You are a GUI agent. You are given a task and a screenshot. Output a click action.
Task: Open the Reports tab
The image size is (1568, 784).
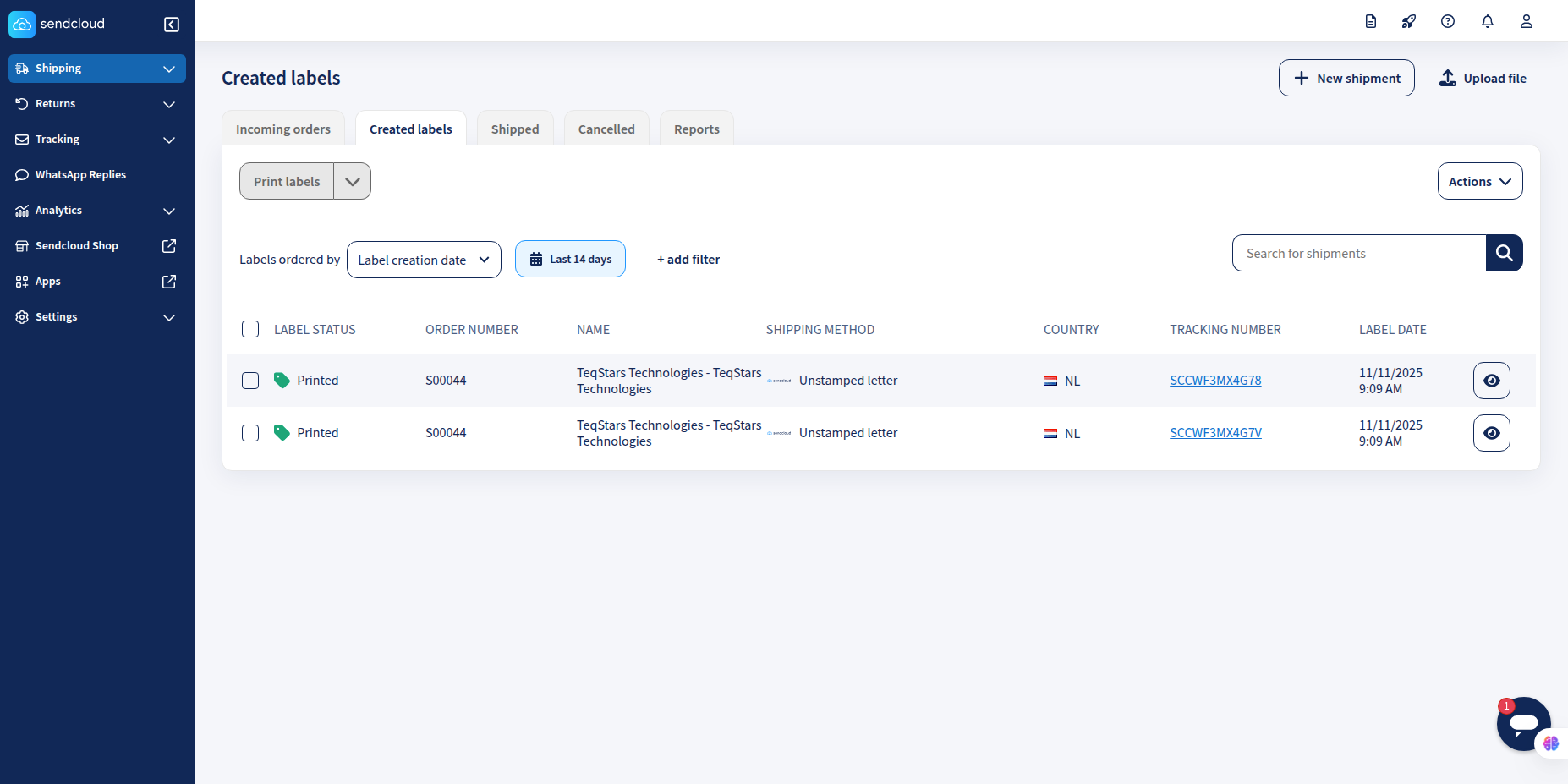click(697, 129)
